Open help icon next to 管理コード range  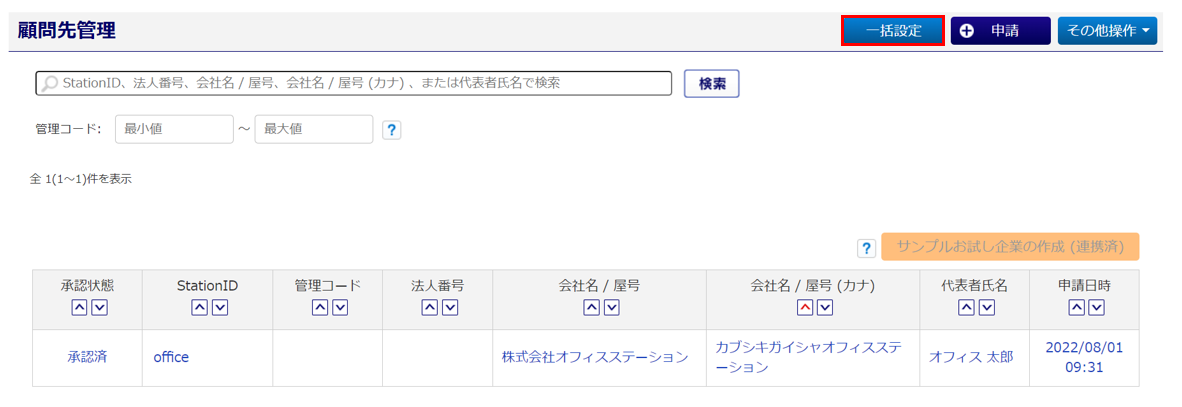point(392,130)
